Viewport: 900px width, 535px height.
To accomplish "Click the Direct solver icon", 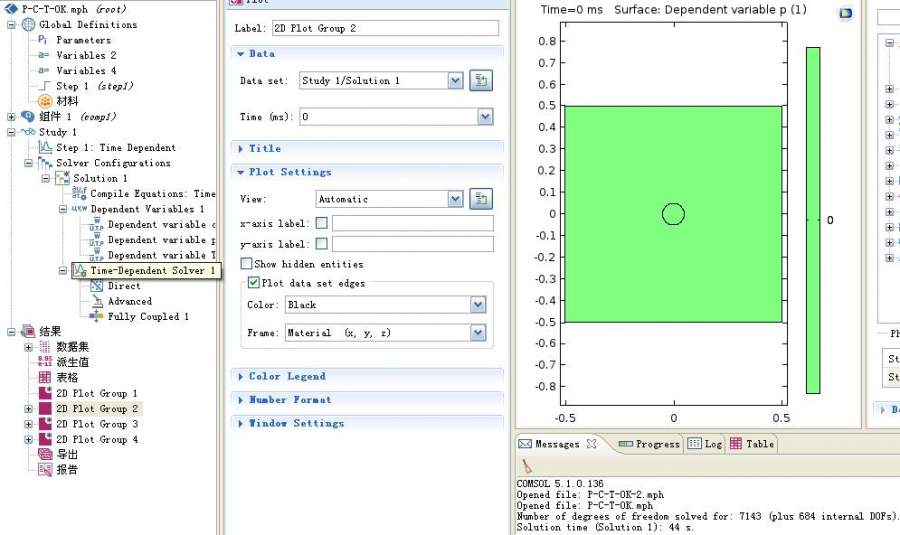I will click(96, 285).
